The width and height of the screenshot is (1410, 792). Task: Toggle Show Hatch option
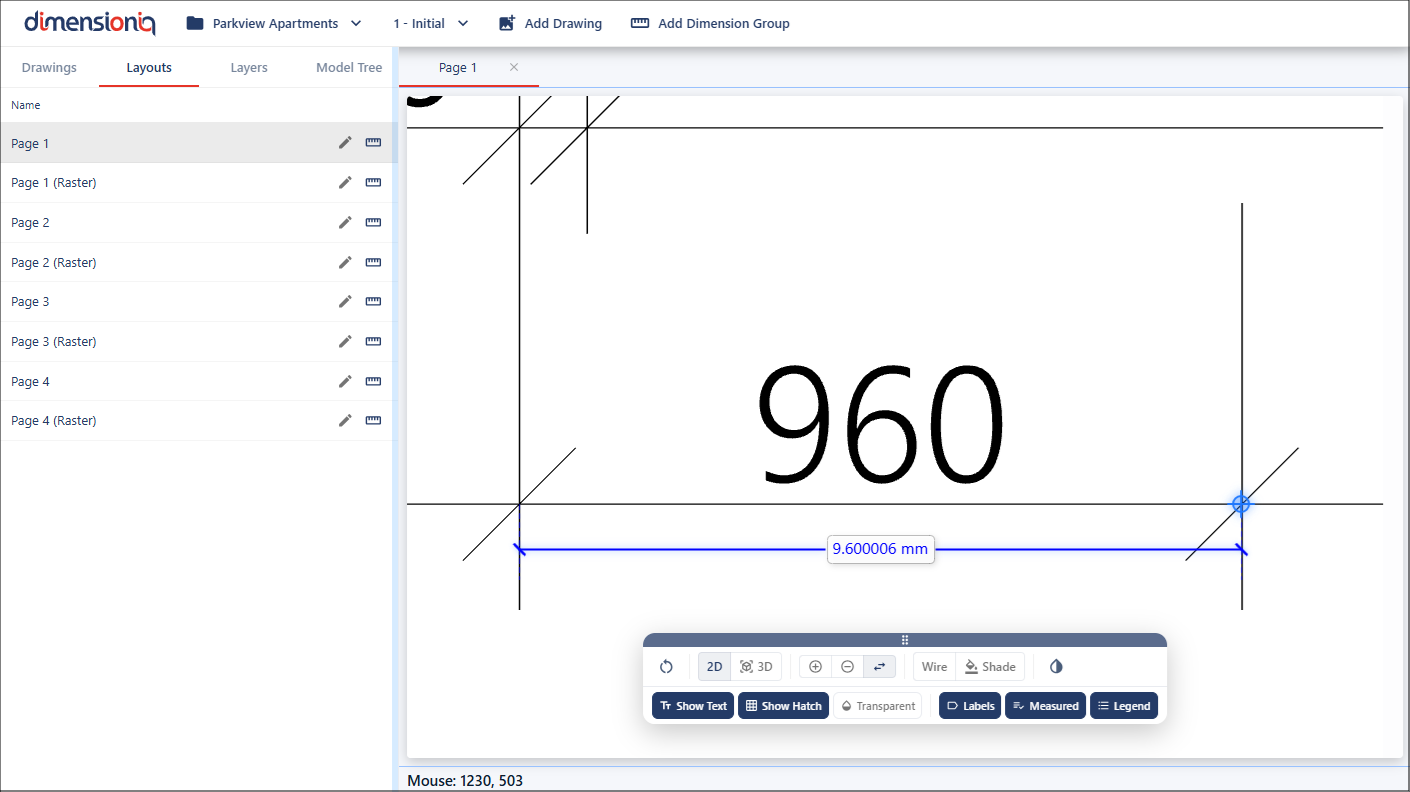click(x=783, y=706)
